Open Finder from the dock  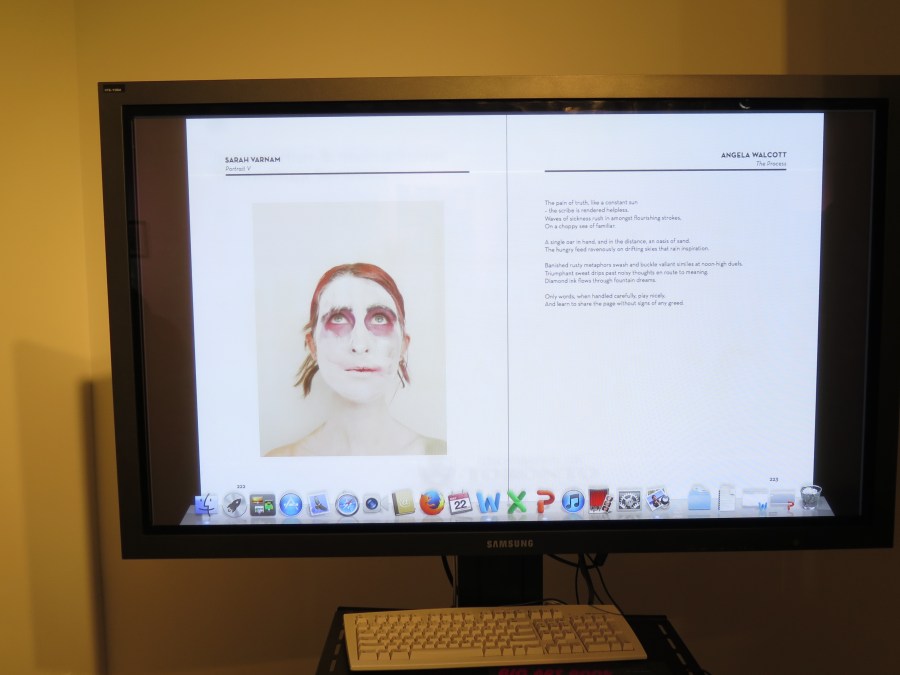click(208, 503)
